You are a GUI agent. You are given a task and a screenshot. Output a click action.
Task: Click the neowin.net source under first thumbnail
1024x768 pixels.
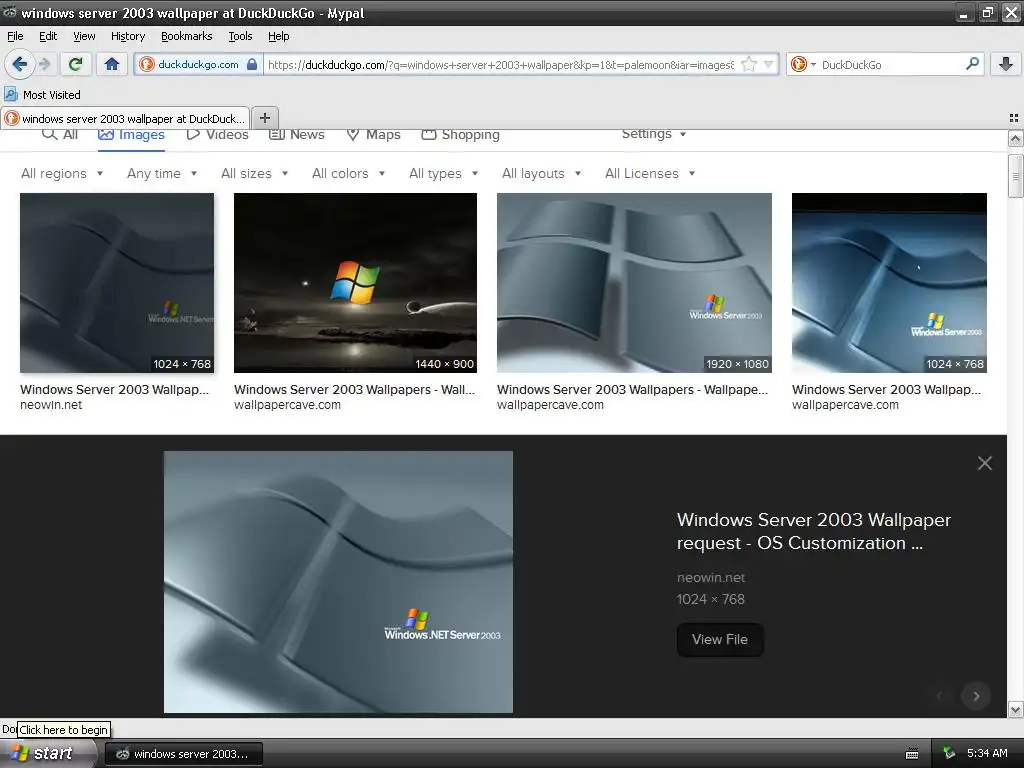coord(51,405)
